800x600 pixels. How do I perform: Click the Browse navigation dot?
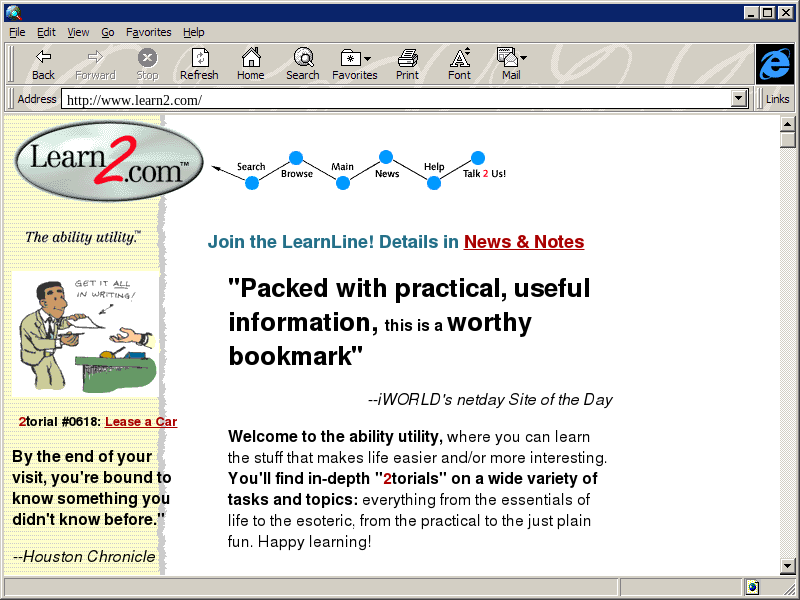tap(296, 158)
